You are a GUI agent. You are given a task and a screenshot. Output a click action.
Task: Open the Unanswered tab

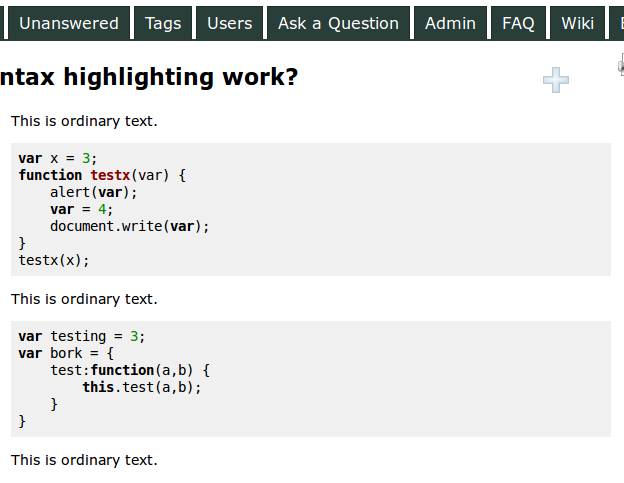coord(68,23)
